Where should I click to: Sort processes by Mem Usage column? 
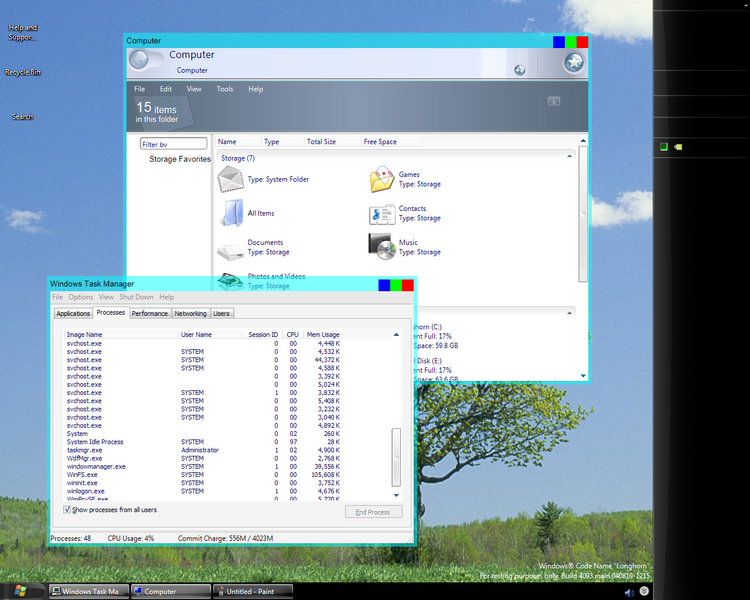point(322,334)
